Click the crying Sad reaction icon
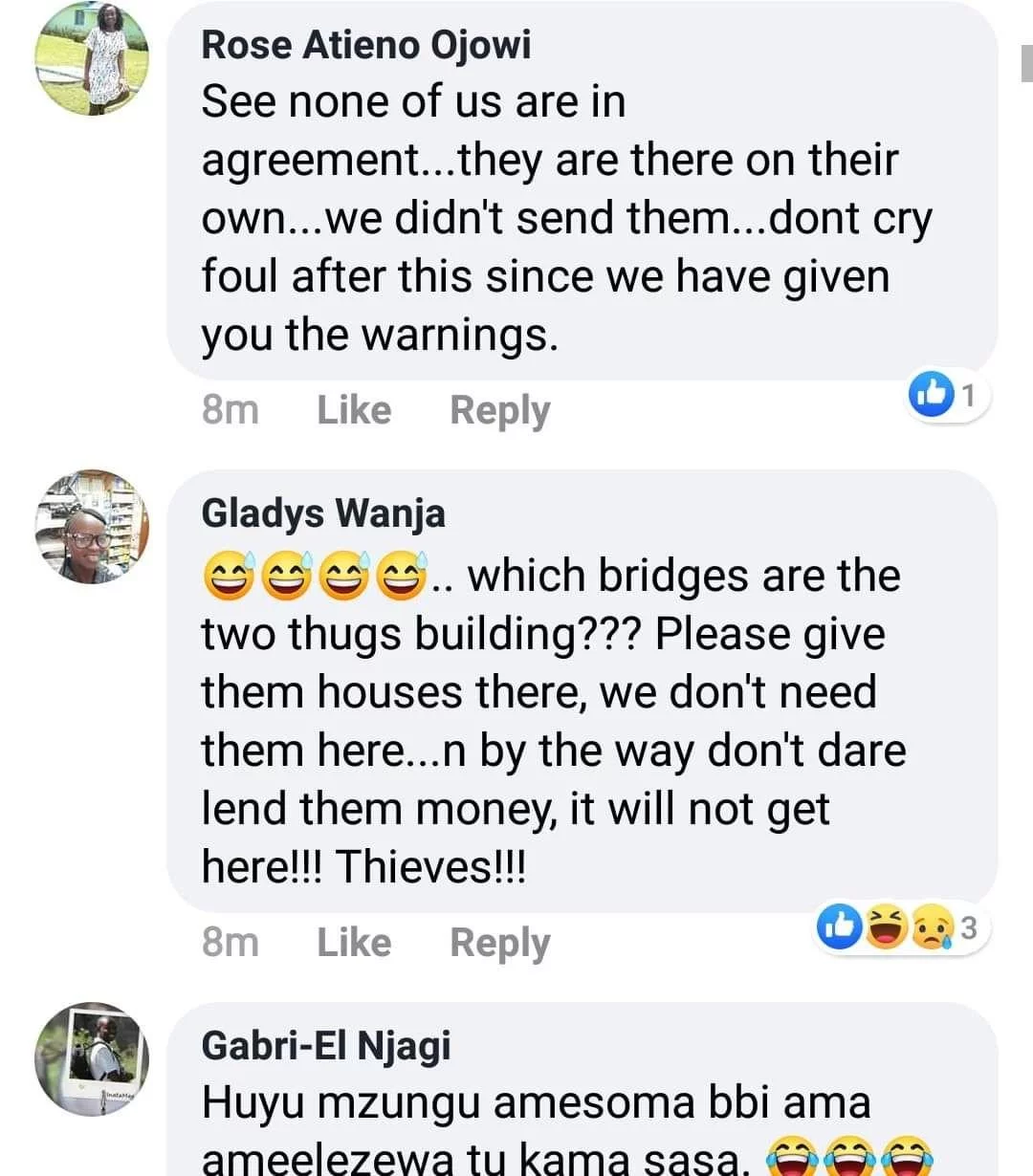Image resolution: width=1033 pixels, height=1176 pixels. pyautogui.click(x=933, y=926)
